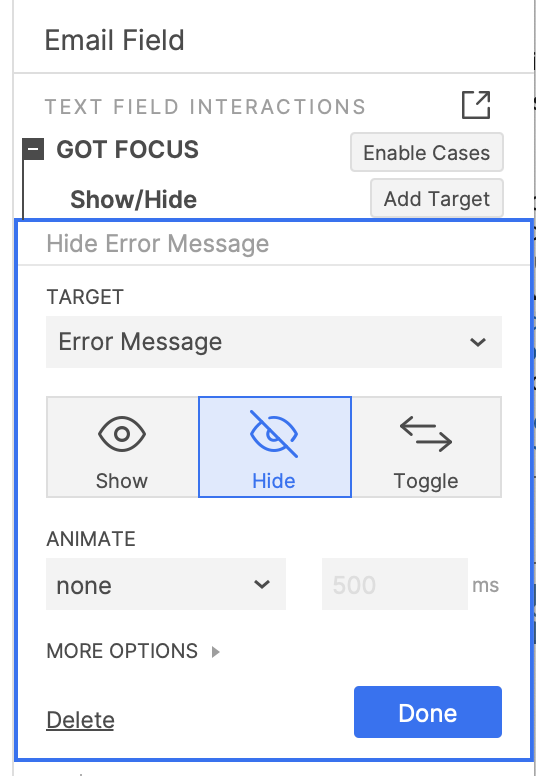Open the animate none dropdown

coord(166,584)
